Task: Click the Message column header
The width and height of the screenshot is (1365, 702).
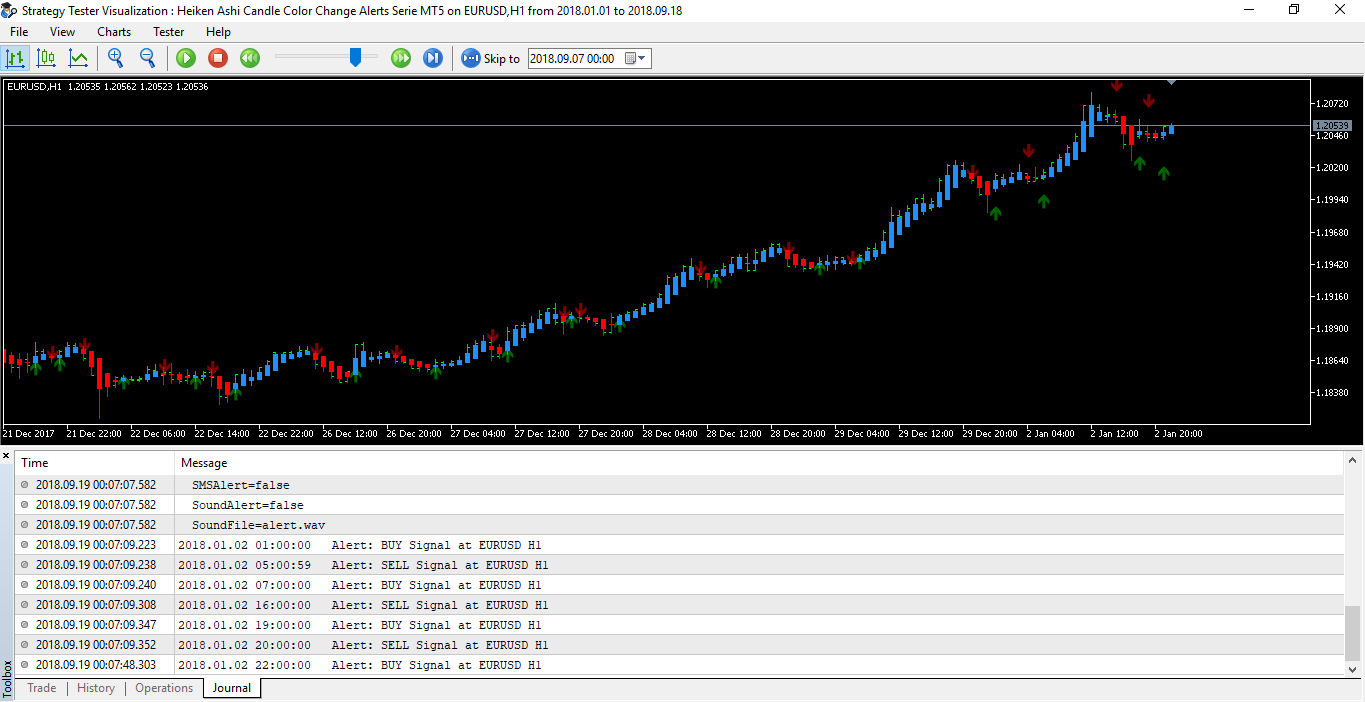Action: pyautogui.click(x=760, y=463)
